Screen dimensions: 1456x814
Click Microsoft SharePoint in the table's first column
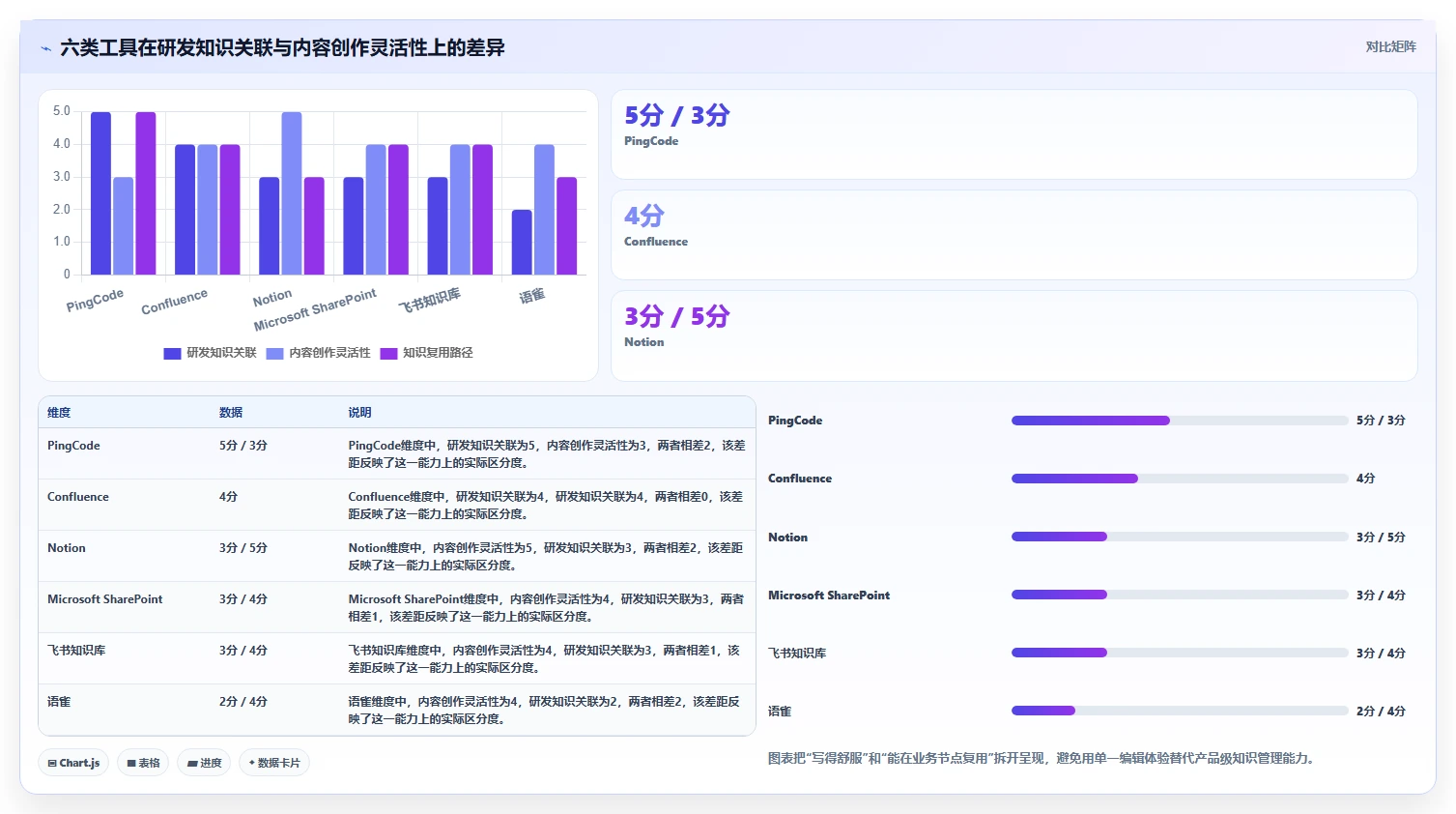tap(105, 599)
